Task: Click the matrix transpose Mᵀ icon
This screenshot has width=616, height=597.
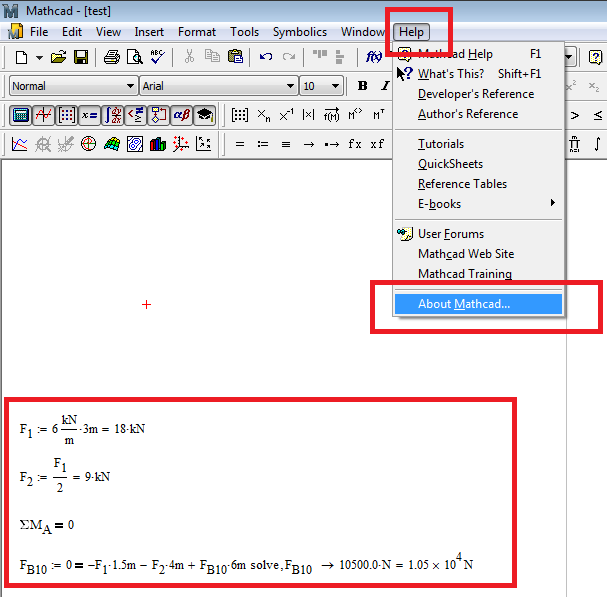Action: click(378, 115)
